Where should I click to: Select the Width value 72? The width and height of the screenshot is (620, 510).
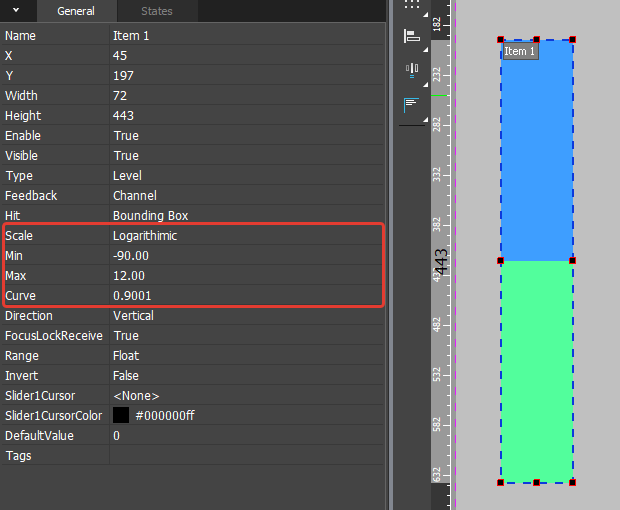coord(246,96)
